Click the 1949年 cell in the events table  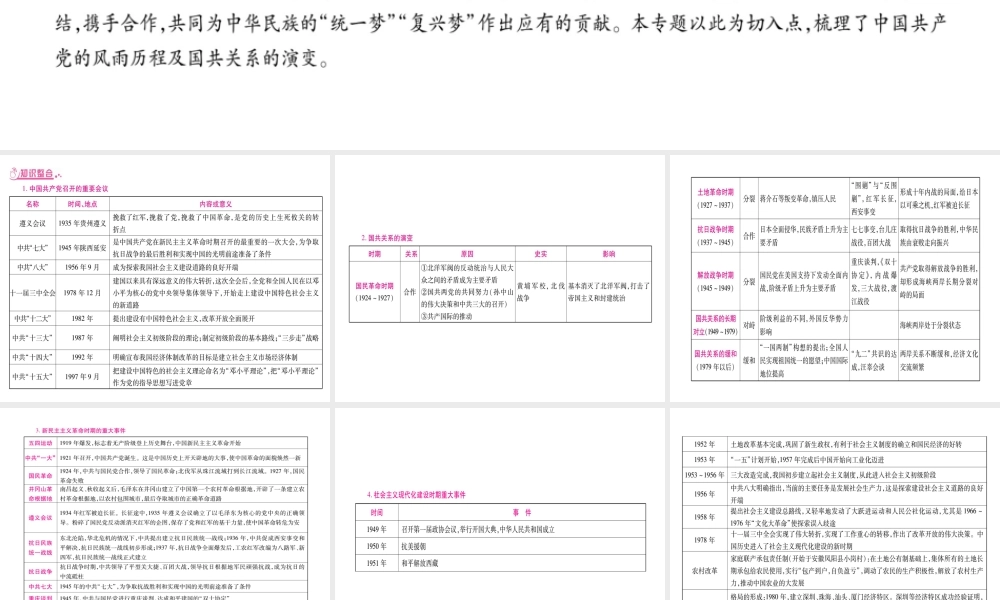(377, 529)
